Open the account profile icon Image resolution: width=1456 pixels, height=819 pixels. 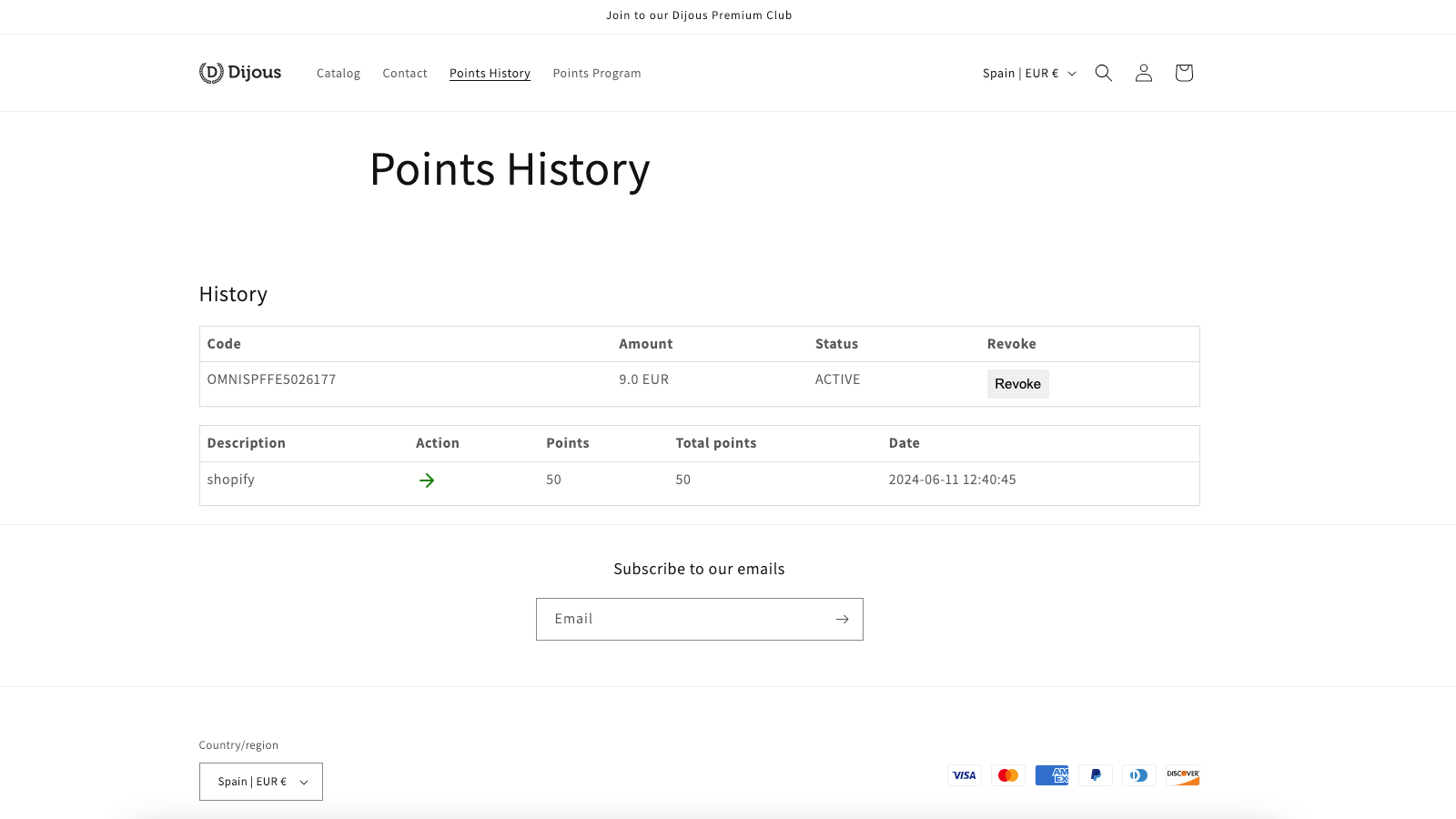point(1144,73)
